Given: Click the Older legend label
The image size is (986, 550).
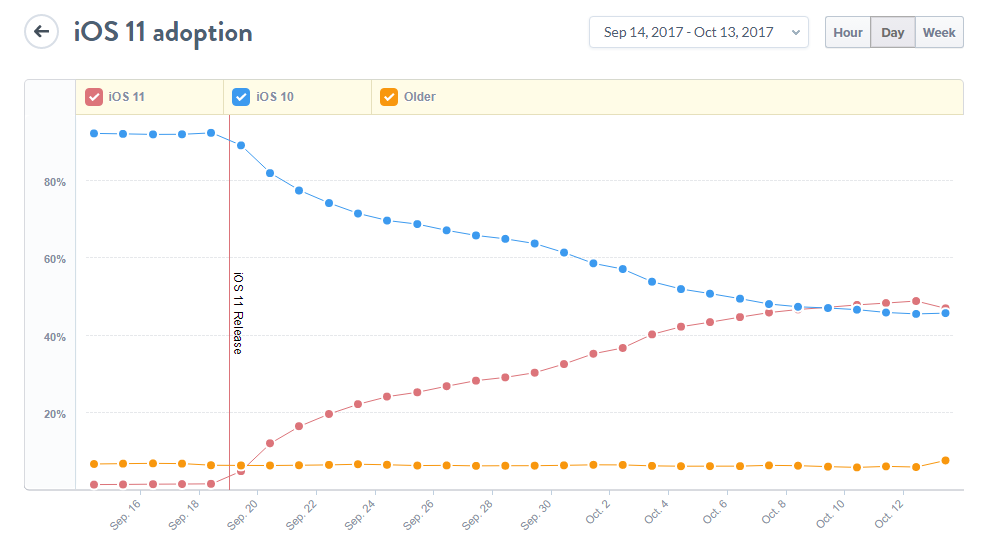Looking at the screenshot, I should coord(420,97).
